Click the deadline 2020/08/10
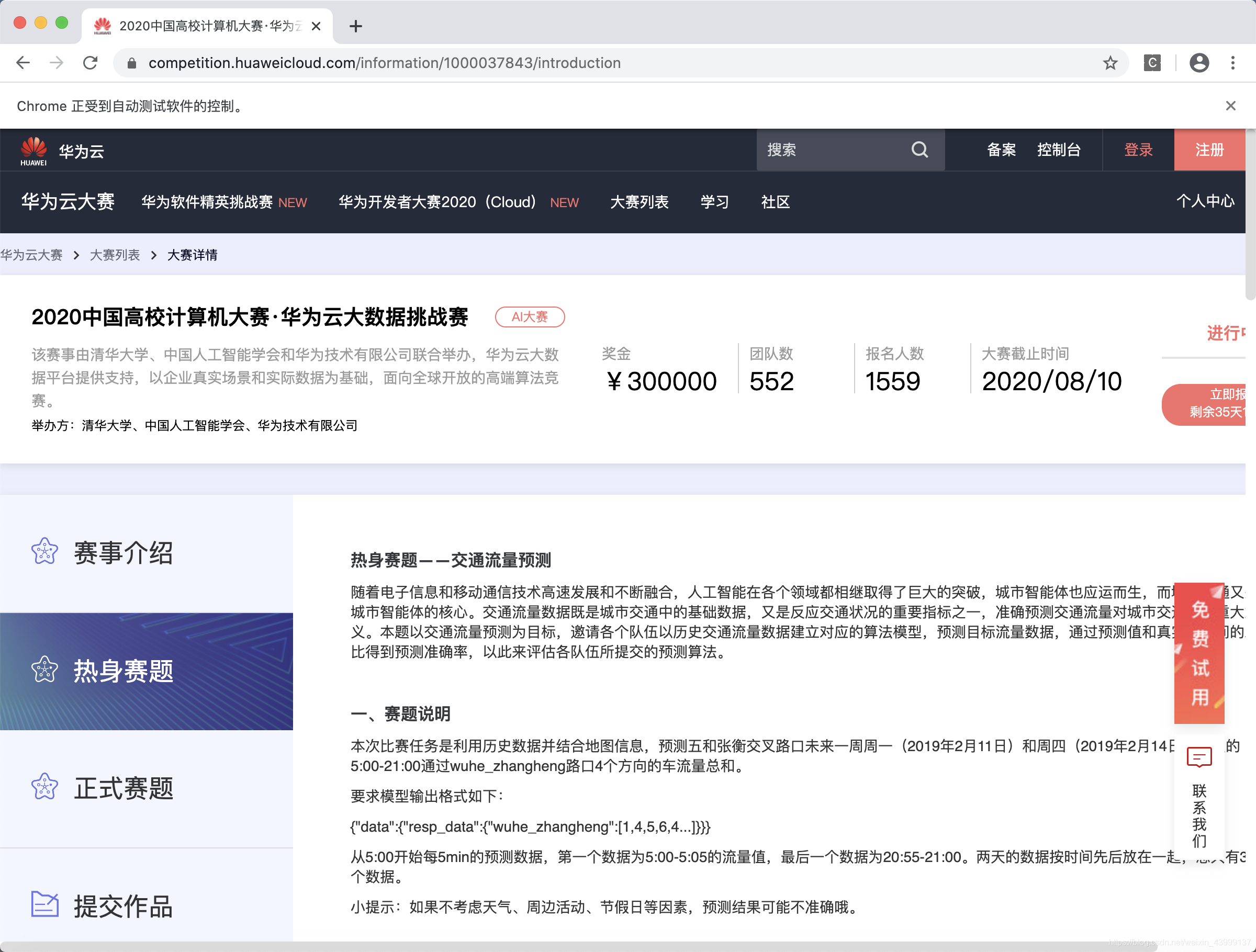The image size is (1256, 952). tap(1051, 381)
